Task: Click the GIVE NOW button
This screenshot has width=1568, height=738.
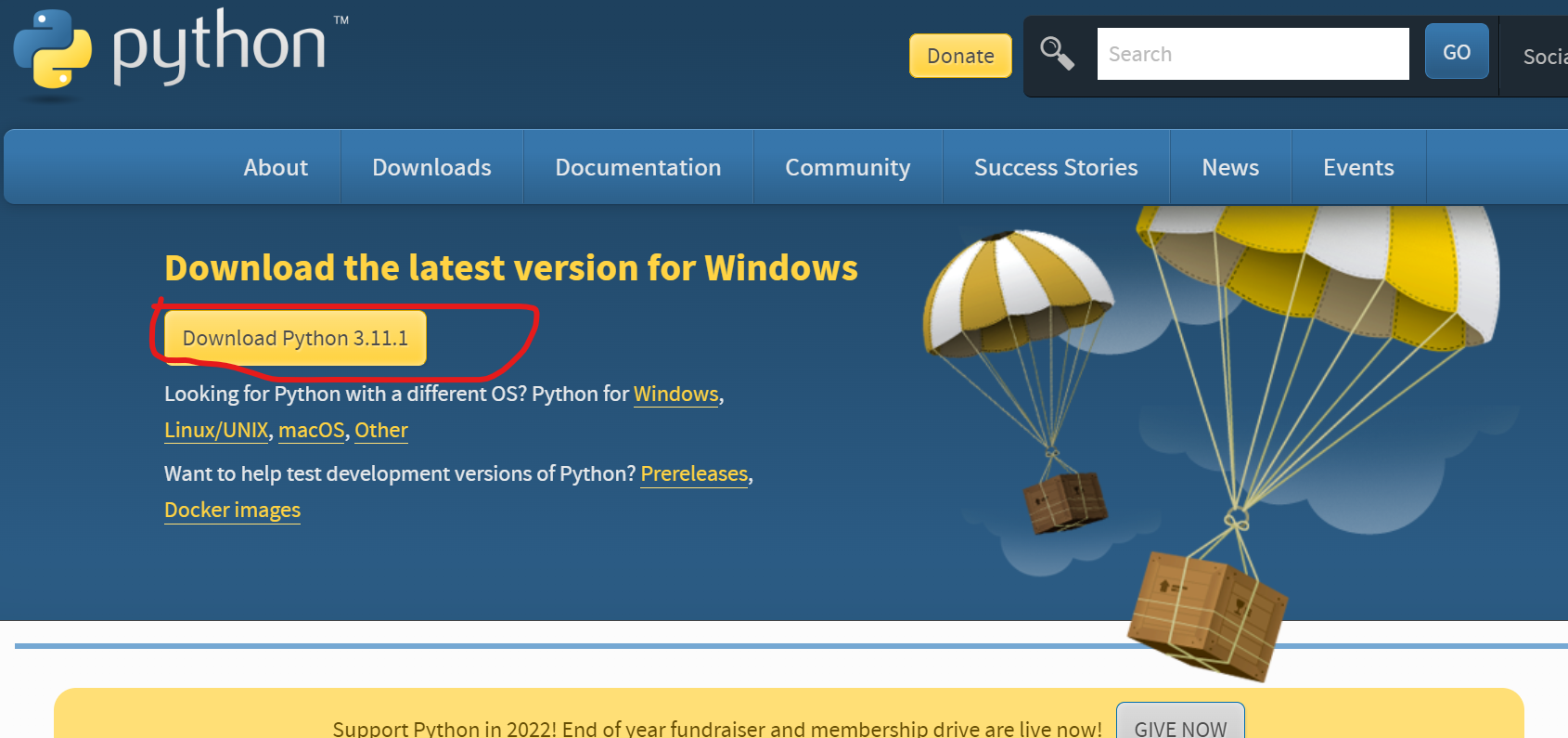Action: [1180, 722]
